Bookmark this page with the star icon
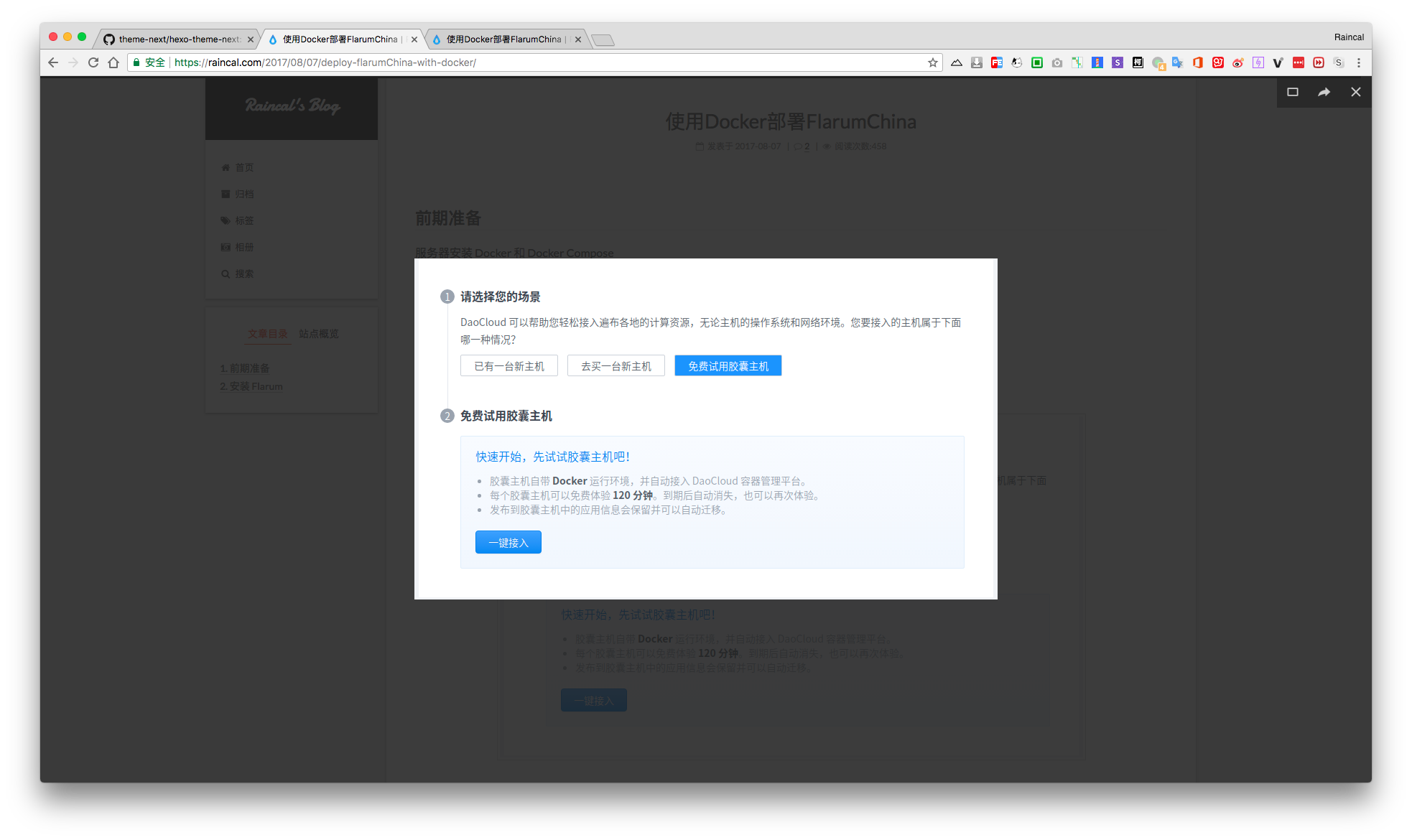This screenshot has height=840, width=1412. point(933,62)
